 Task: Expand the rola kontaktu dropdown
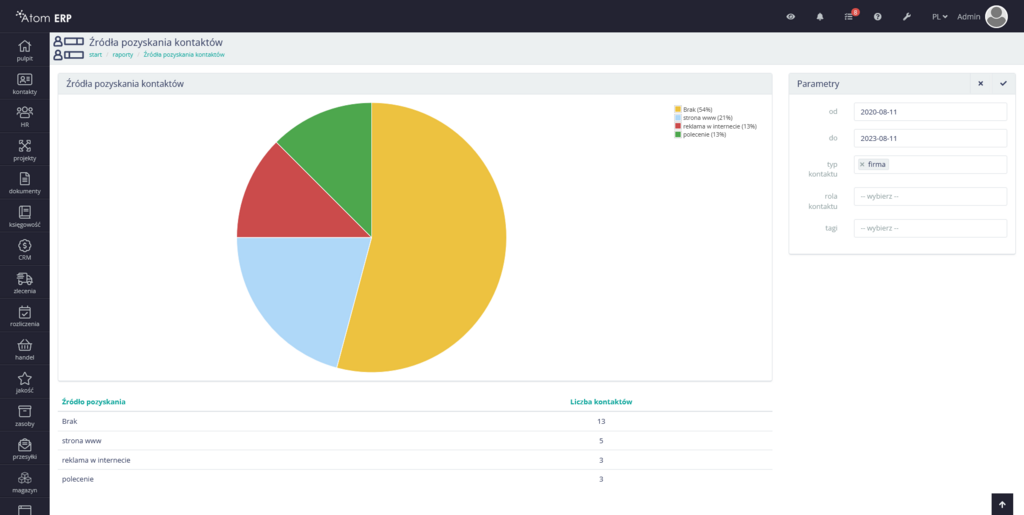(x=929, y=196)
